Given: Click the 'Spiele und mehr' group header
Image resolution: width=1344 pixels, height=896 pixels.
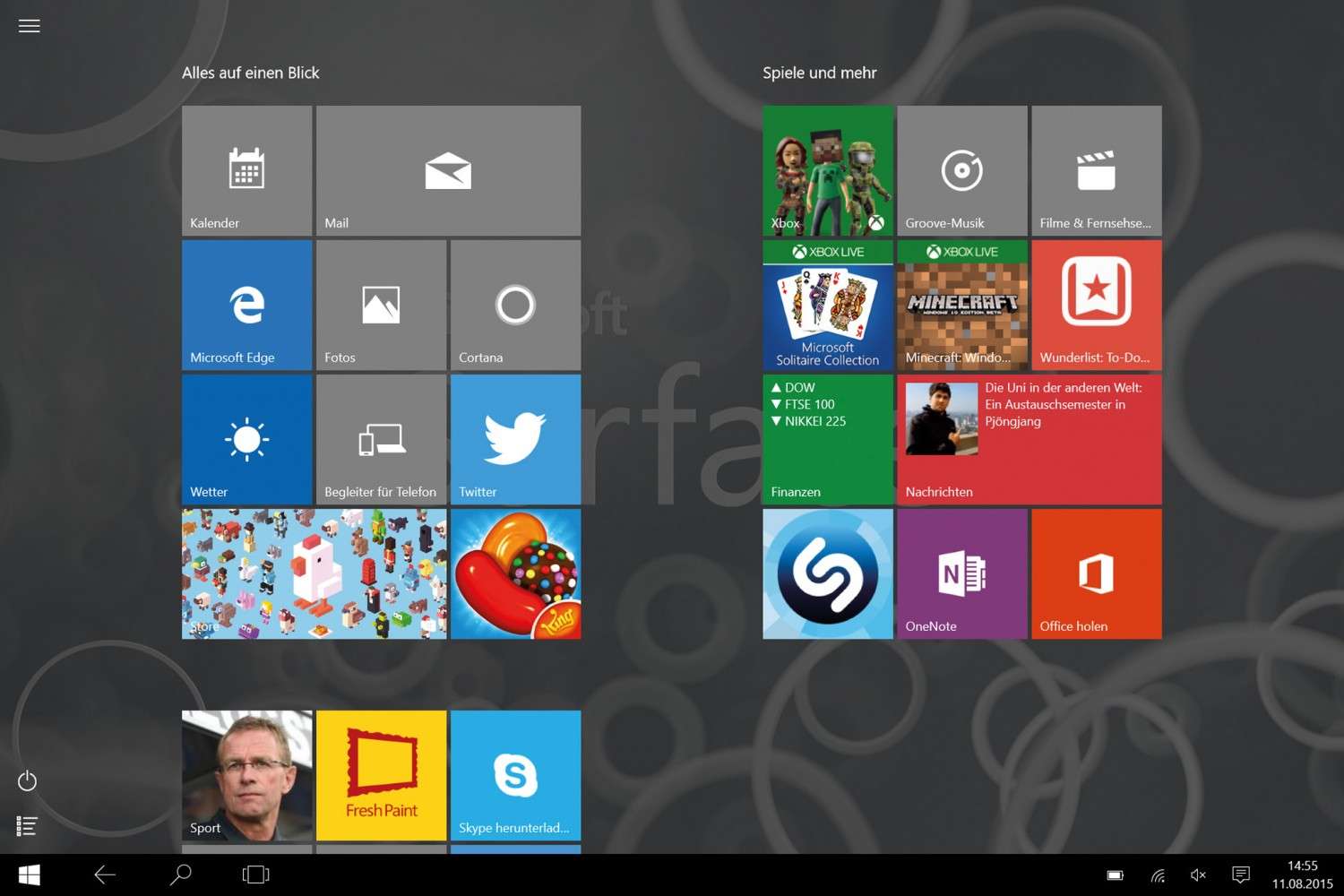Looking at the screenshot, I should tap(820, 73).
